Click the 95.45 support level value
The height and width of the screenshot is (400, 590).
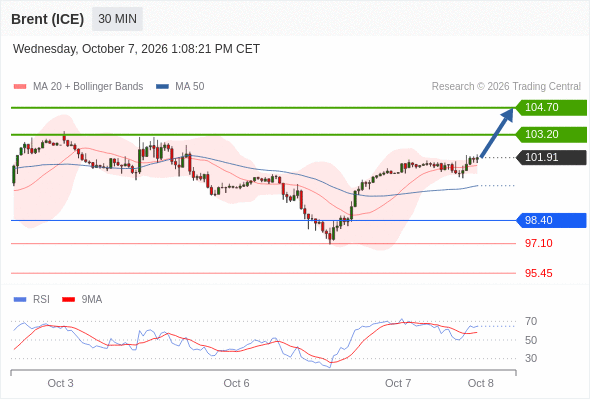click(538, 274)
